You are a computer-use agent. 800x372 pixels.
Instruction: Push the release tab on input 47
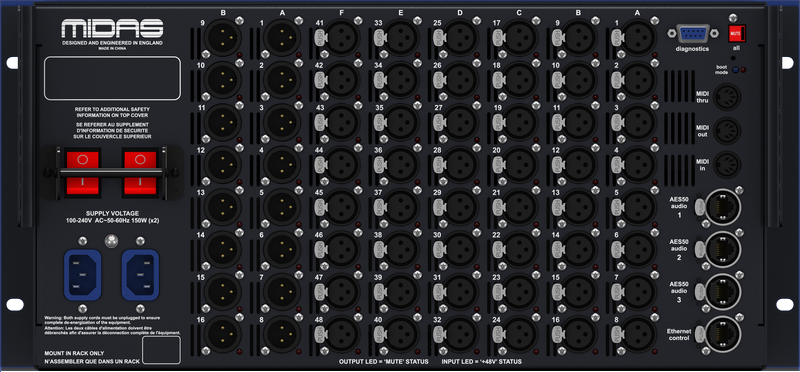coord(320,291)
